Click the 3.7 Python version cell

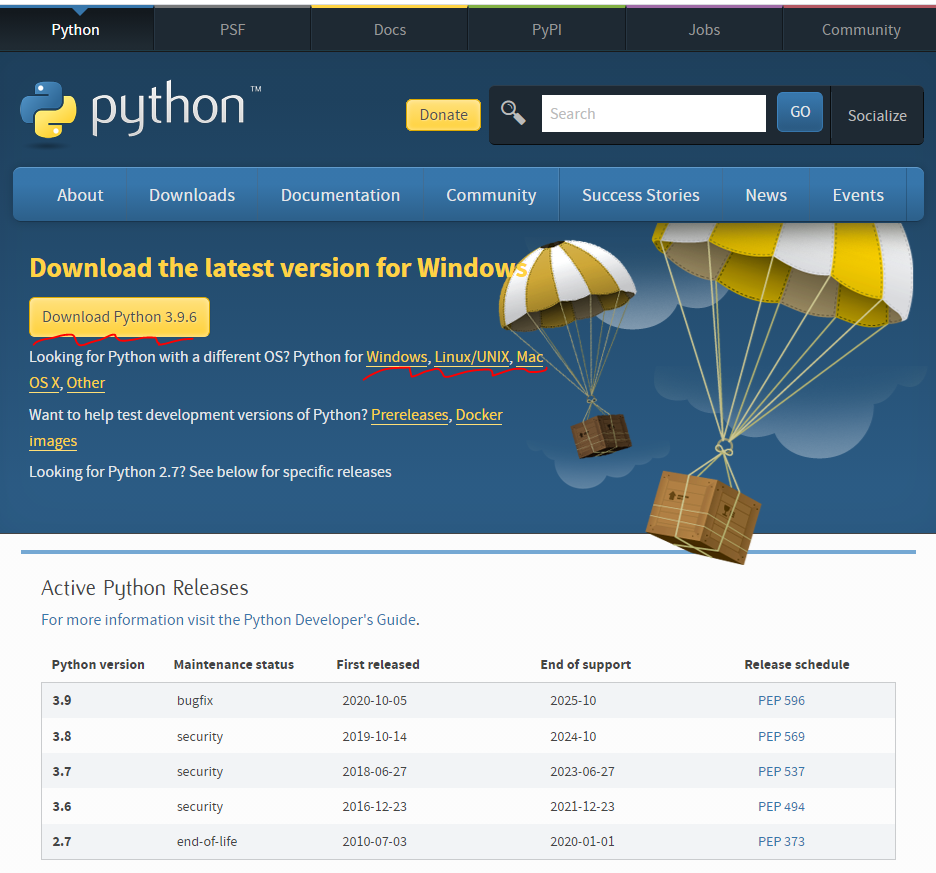tap(62, 771)
